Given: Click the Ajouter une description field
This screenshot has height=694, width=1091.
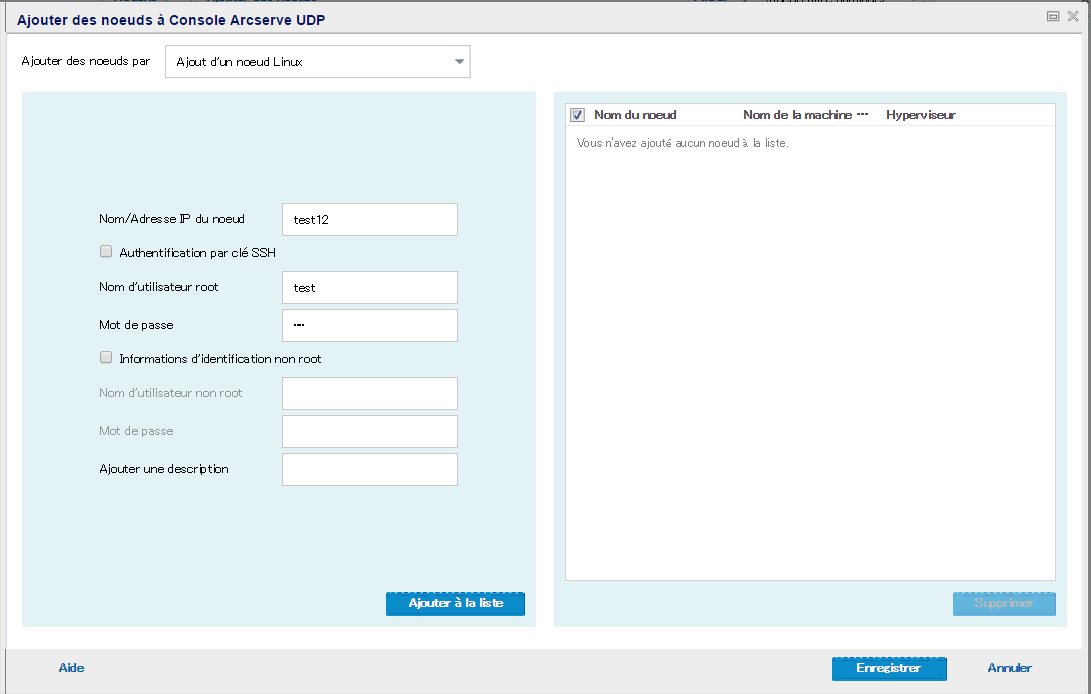Looking at the screenshot, I should (369, 469).
